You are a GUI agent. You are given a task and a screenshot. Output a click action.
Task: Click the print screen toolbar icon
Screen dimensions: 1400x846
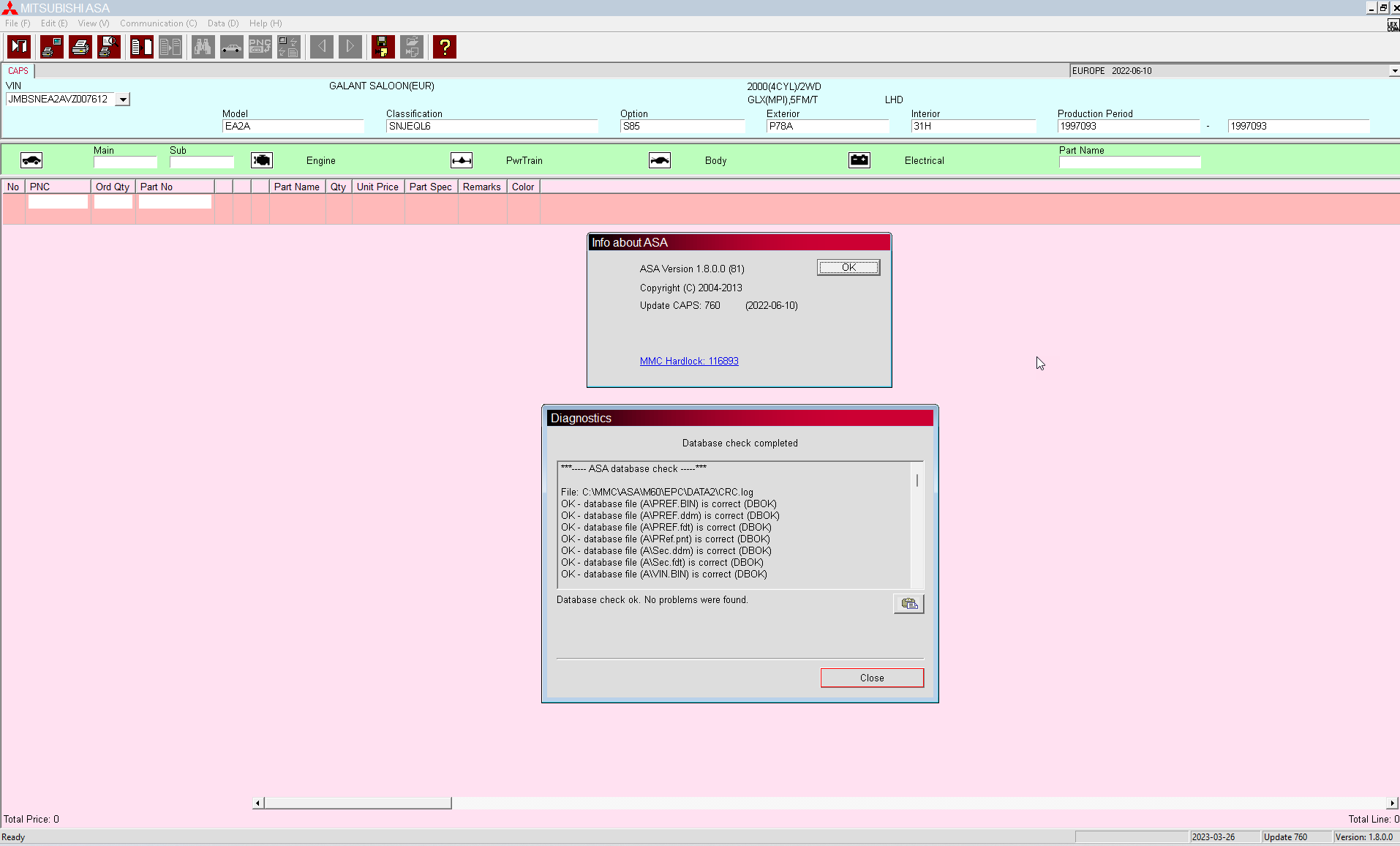coord(52,47)
